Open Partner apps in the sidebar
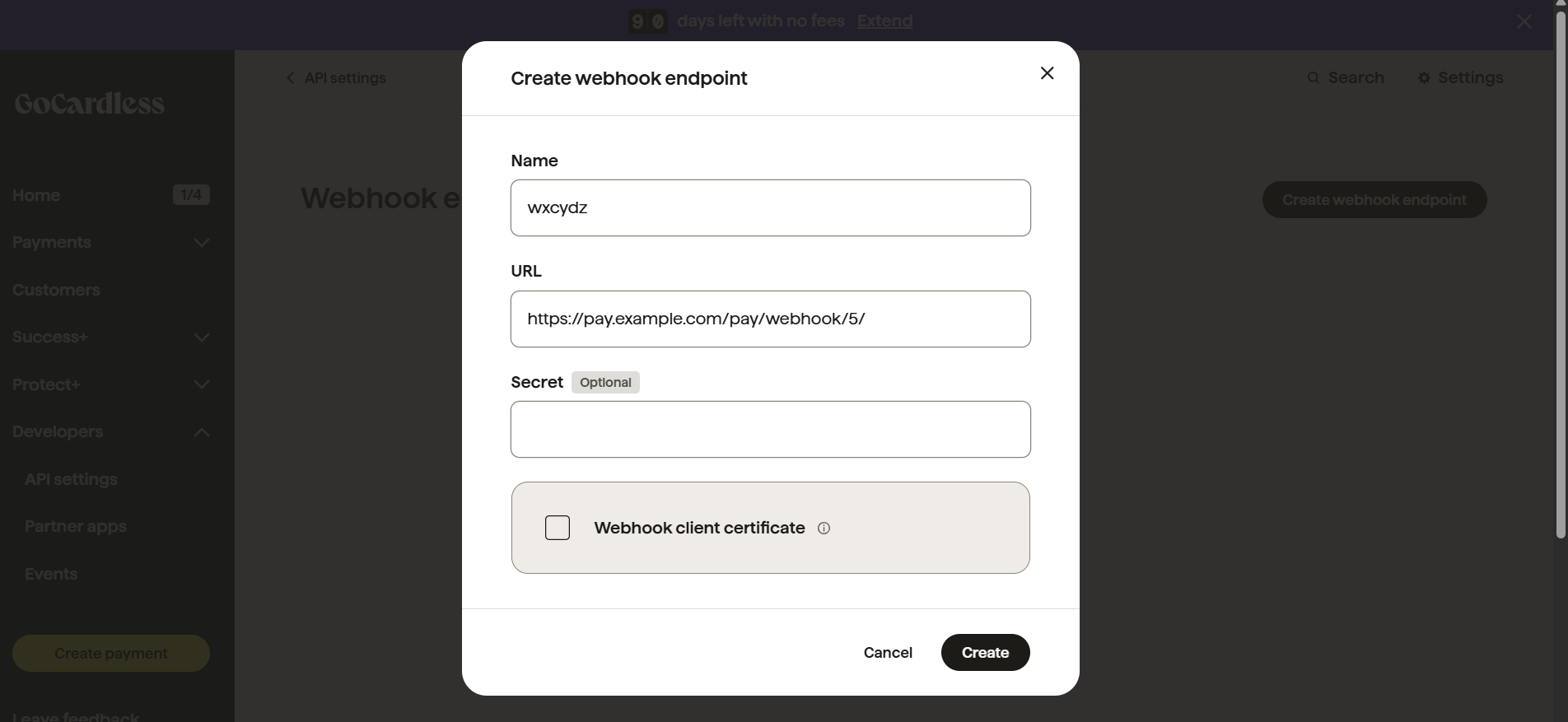 (76, 526)
